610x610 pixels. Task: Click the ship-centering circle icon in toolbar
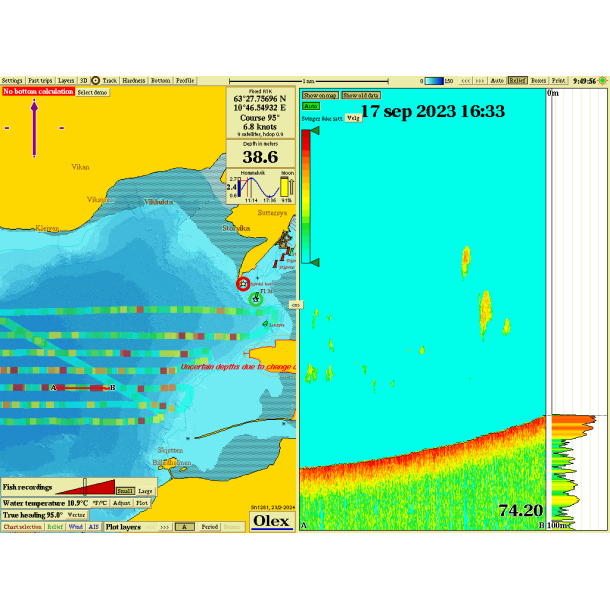96,81
